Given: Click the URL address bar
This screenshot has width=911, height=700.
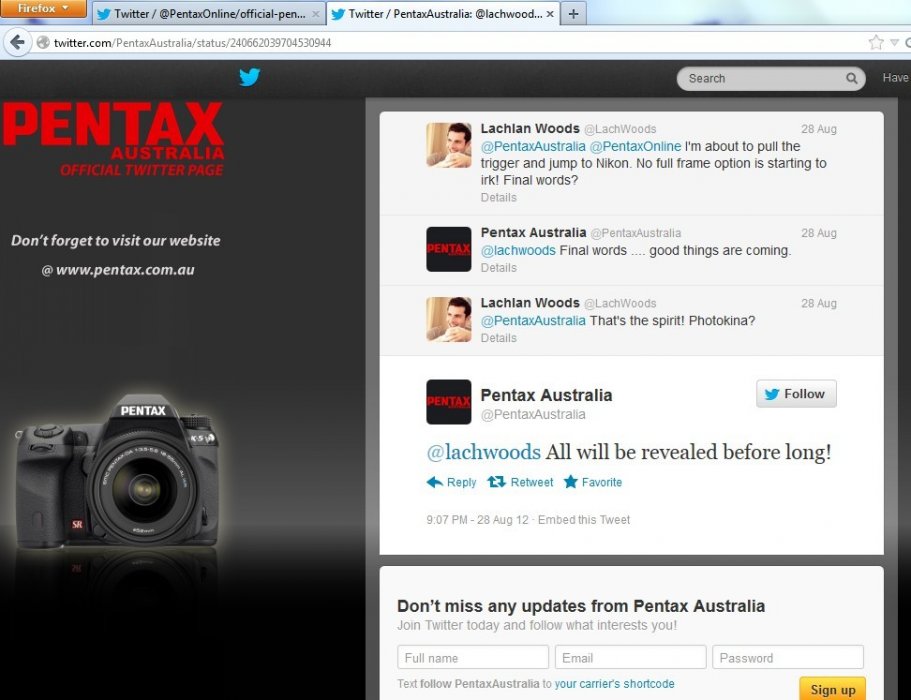Looking at the screenshot, I should (x=450, y=43).
